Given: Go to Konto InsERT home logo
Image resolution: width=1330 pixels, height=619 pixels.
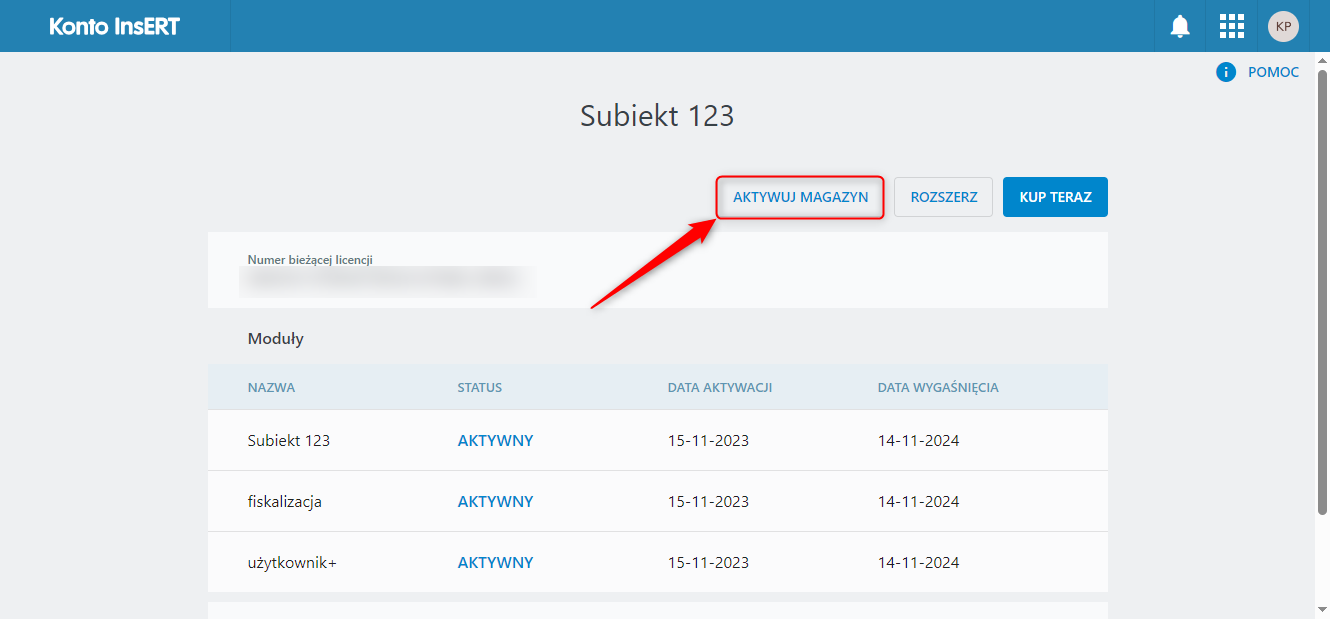Looking at the screenshot, I should pyautogui.click(x=115, y=26).
